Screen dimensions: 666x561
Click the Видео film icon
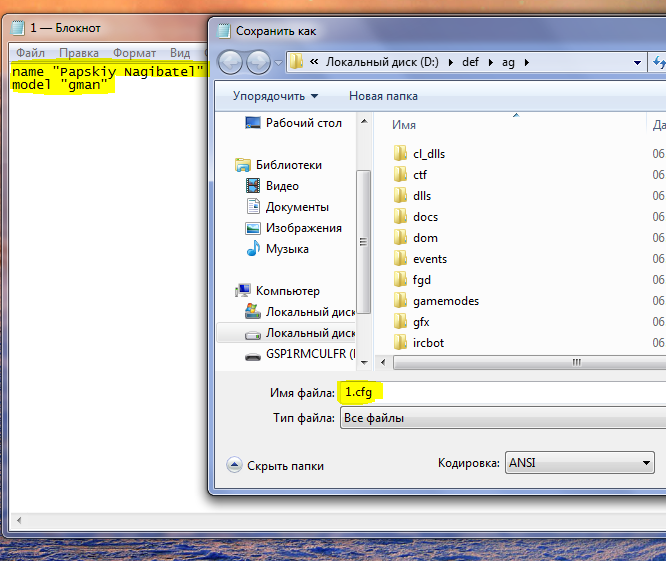[253, 186]
